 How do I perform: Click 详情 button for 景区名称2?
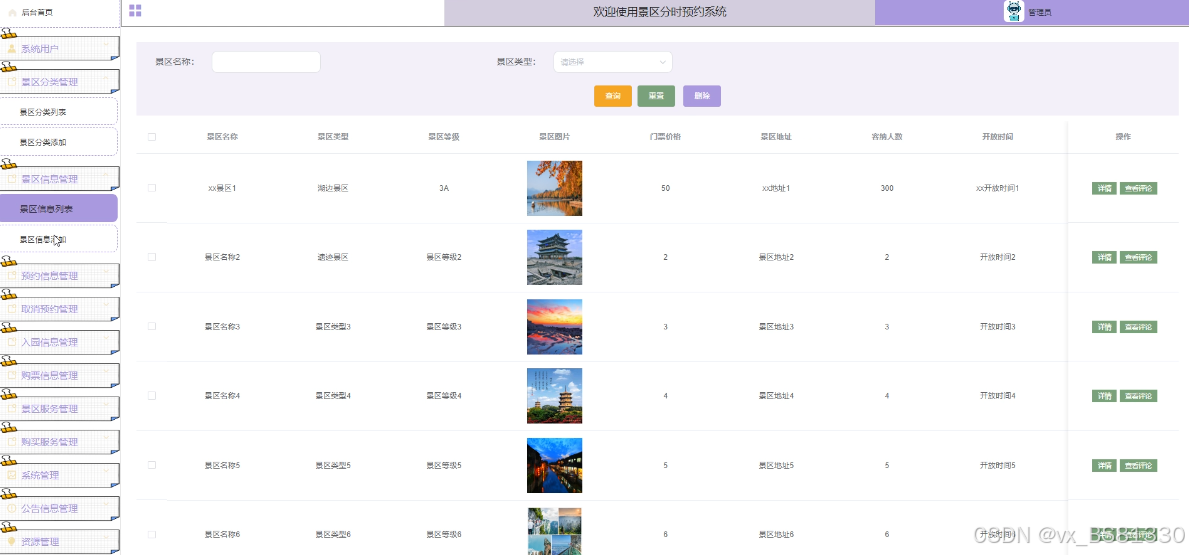tap(1104, 257)
